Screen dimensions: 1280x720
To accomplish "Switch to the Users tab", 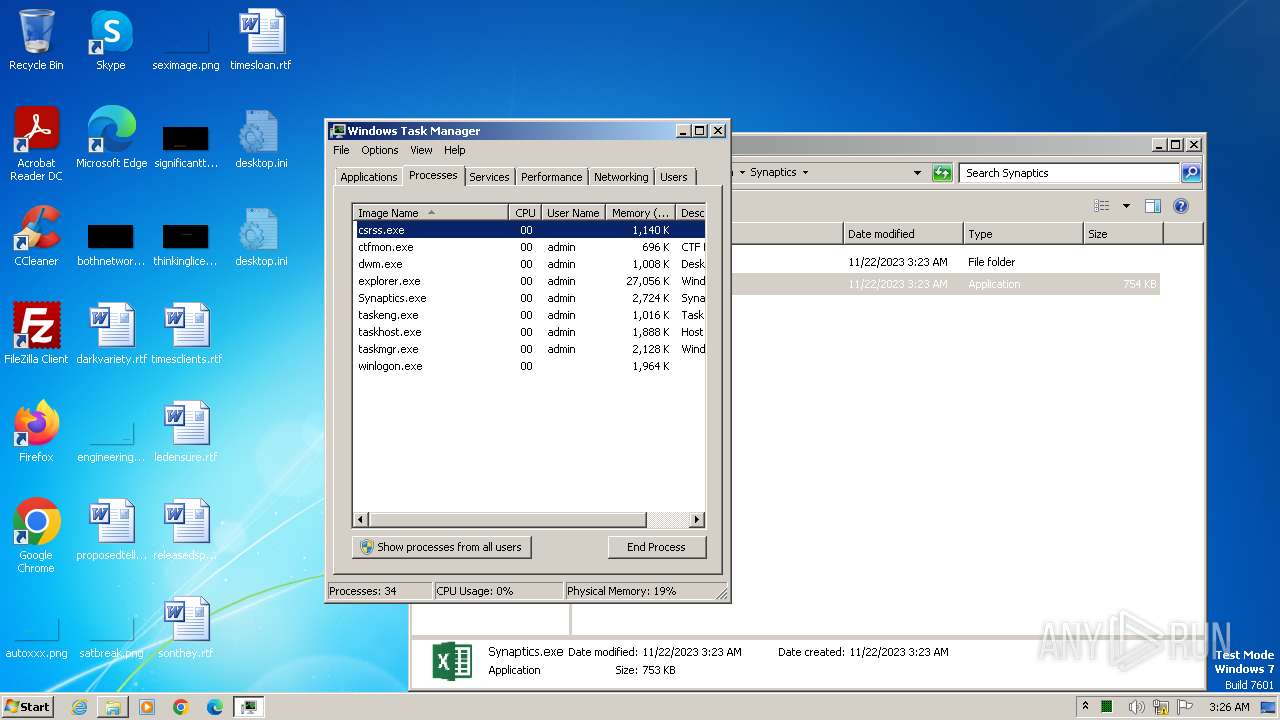I will click(x=674, y=177).
